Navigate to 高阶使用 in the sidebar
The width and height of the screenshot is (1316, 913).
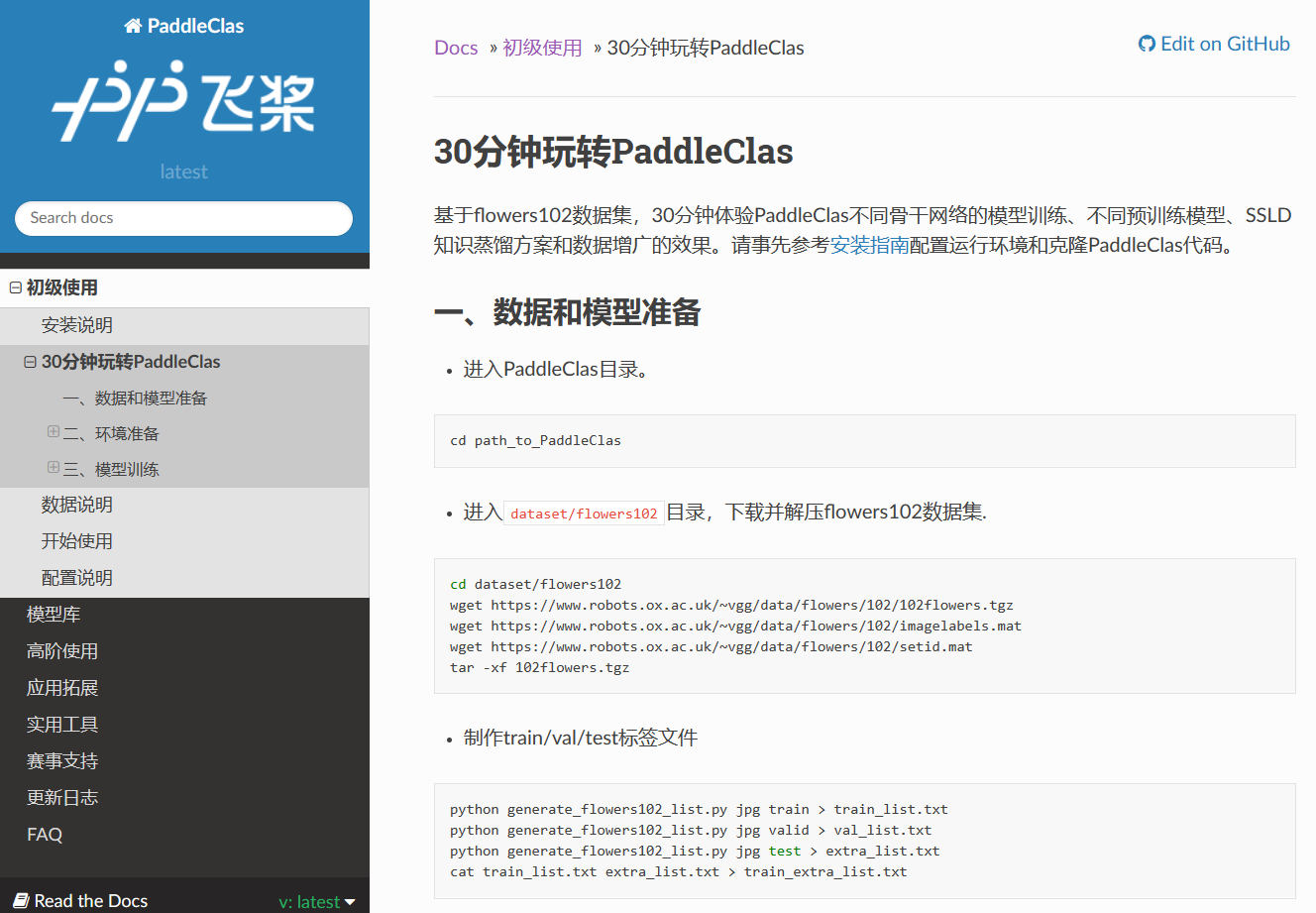(x=60, y=650)
